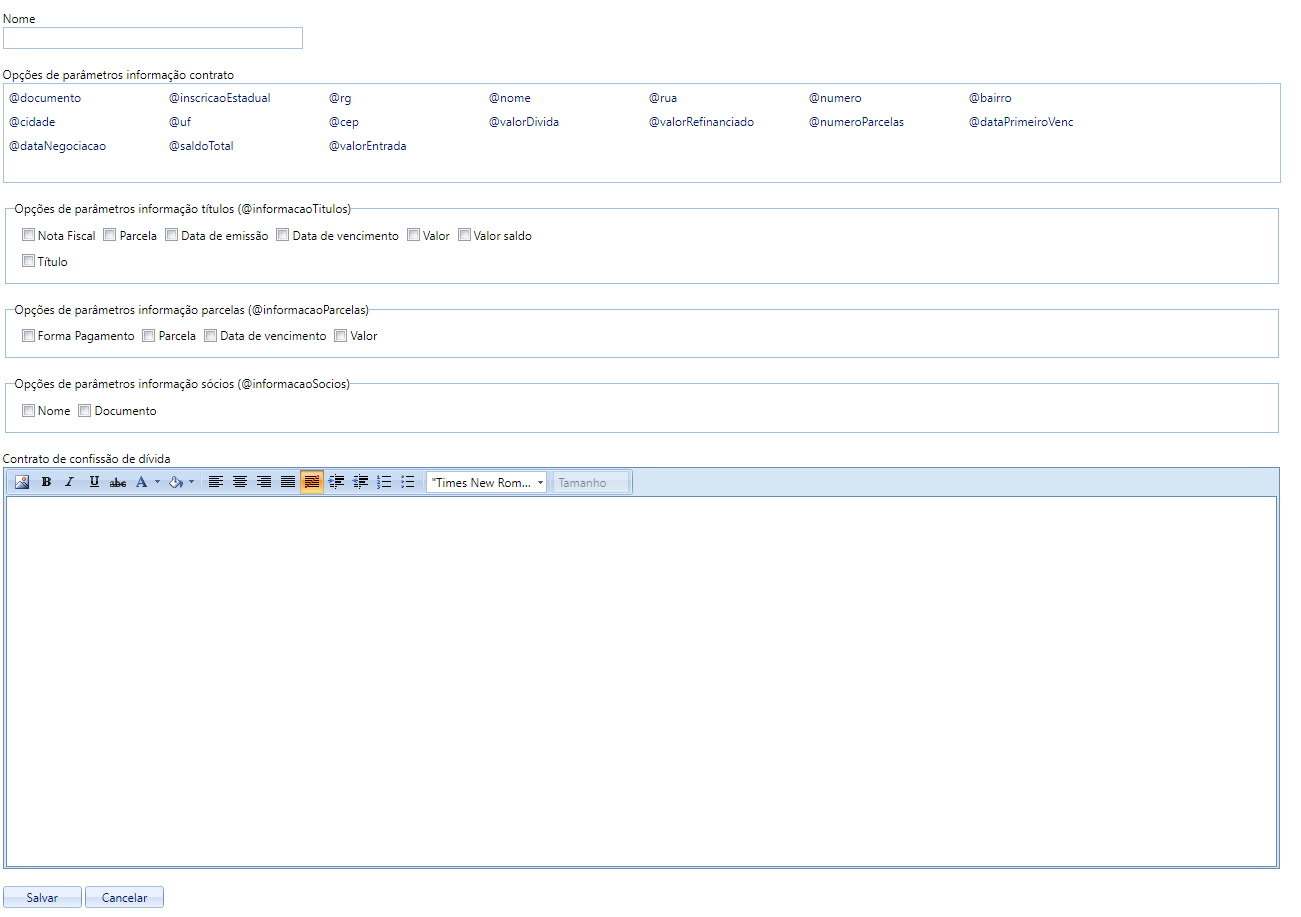Open the Tamanho size combo box
1301x917 pixels.
tap(591, 482)
